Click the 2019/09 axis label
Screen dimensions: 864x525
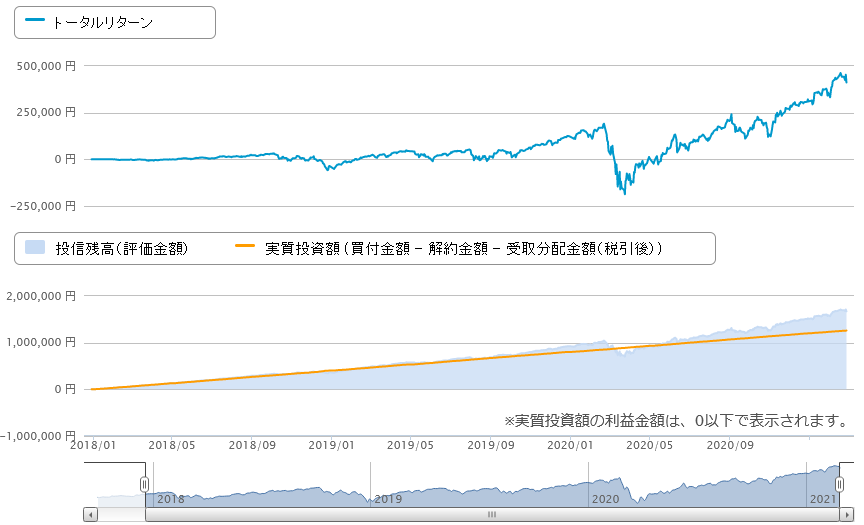tap(491, 445)
